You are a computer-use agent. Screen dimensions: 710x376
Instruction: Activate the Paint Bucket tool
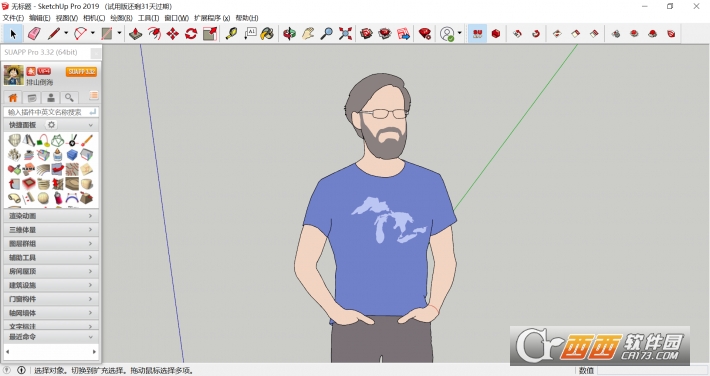[267, 34]
